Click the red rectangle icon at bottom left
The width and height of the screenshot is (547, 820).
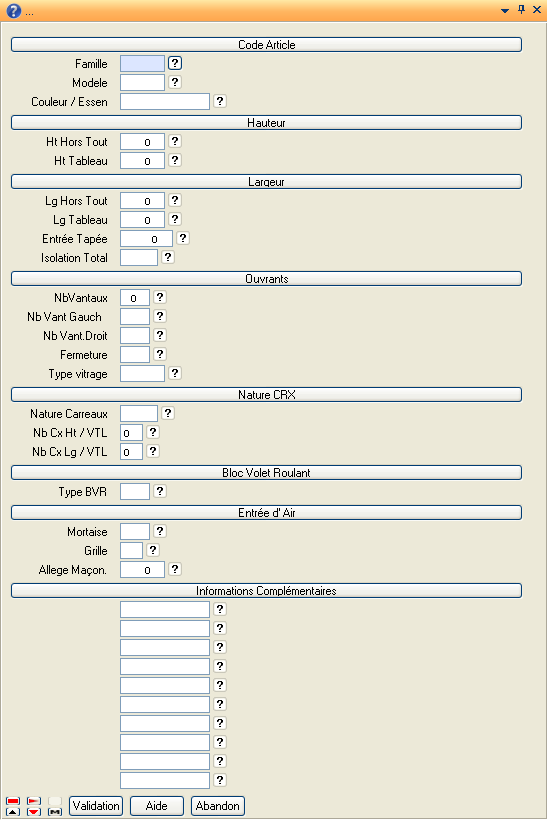coord(13,801)
